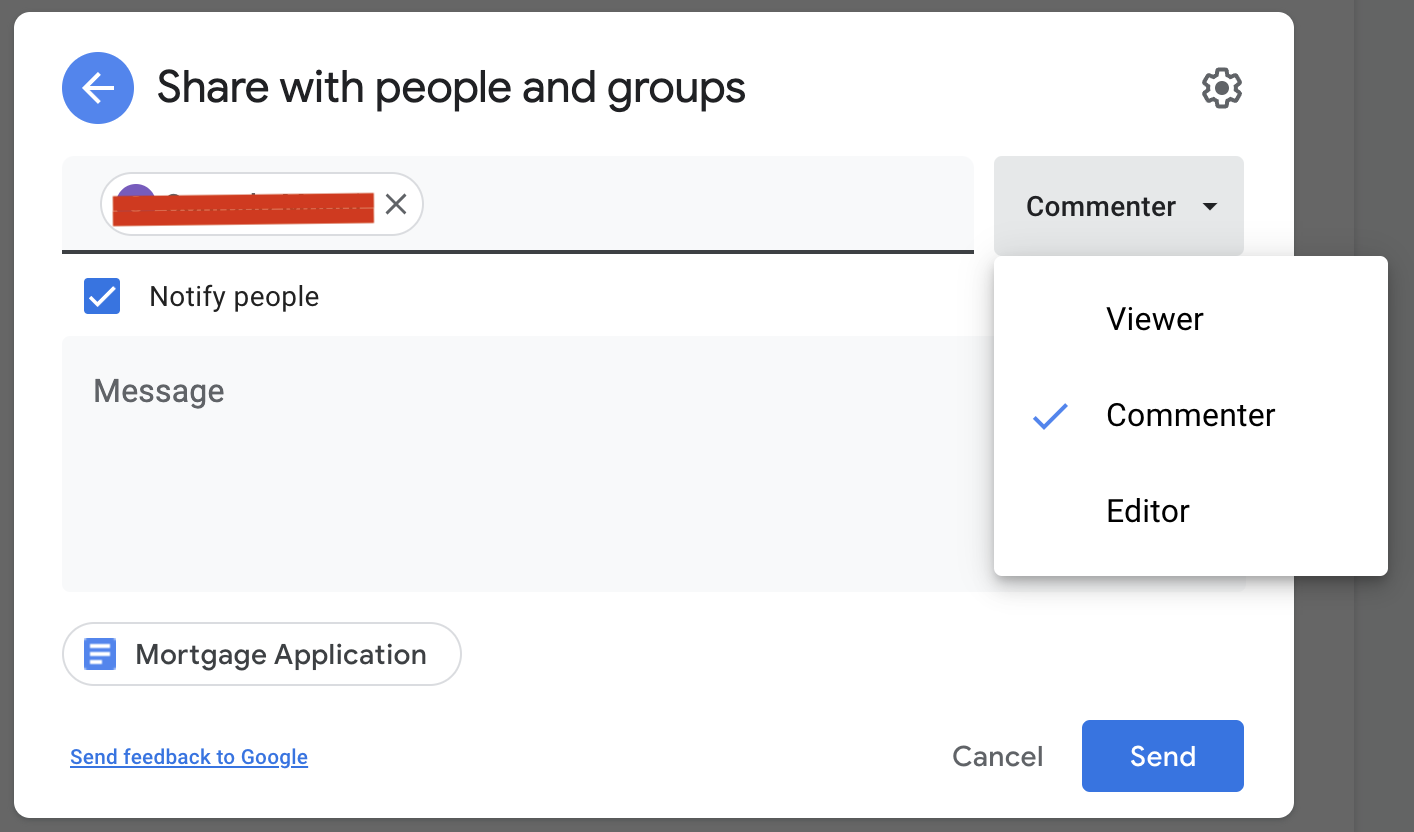Click the Share with people and groups heading
This screenshot has width=1414, height=832.
(451, 88)
